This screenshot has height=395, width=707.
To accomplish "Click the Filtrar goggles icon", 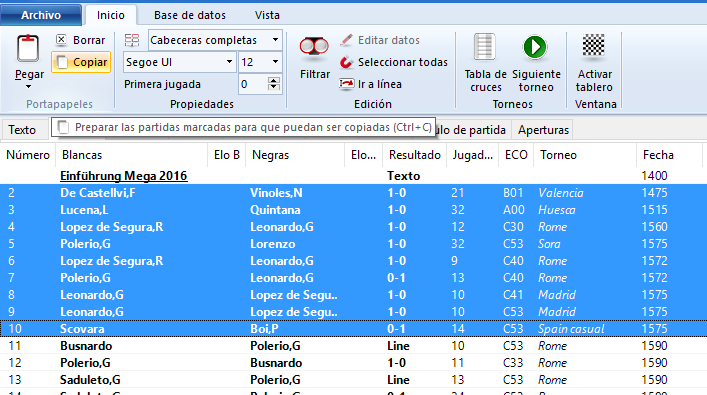I will coord(314,47).
